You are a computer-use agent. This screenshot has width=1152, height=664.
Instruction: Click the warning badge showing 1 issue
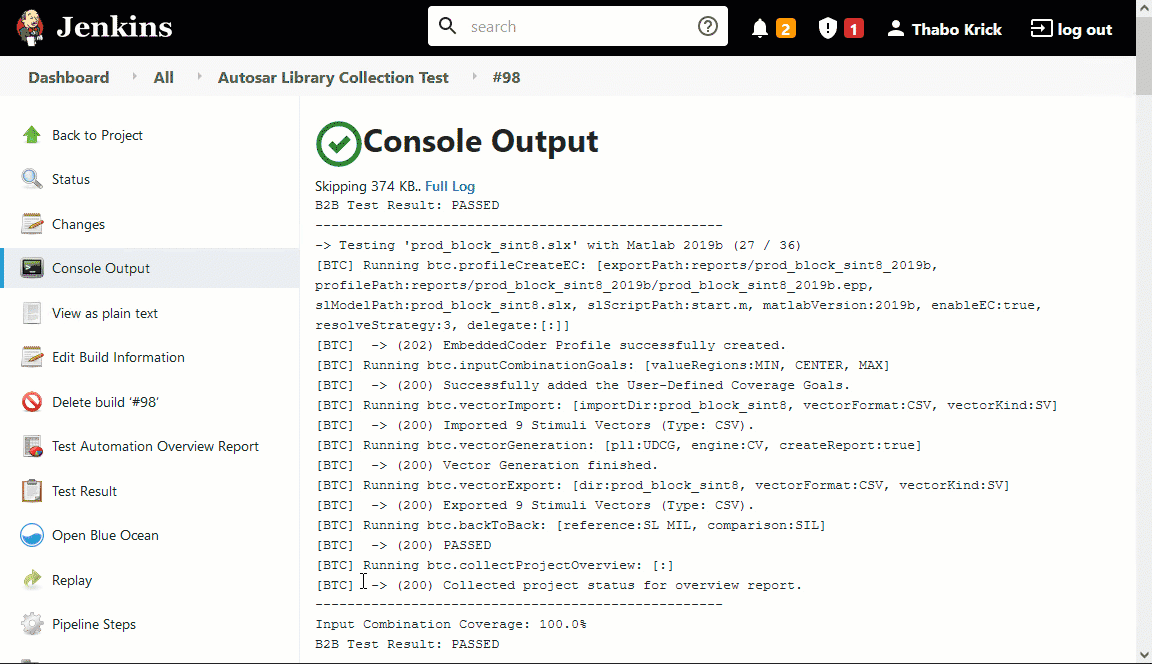[839, 26]
